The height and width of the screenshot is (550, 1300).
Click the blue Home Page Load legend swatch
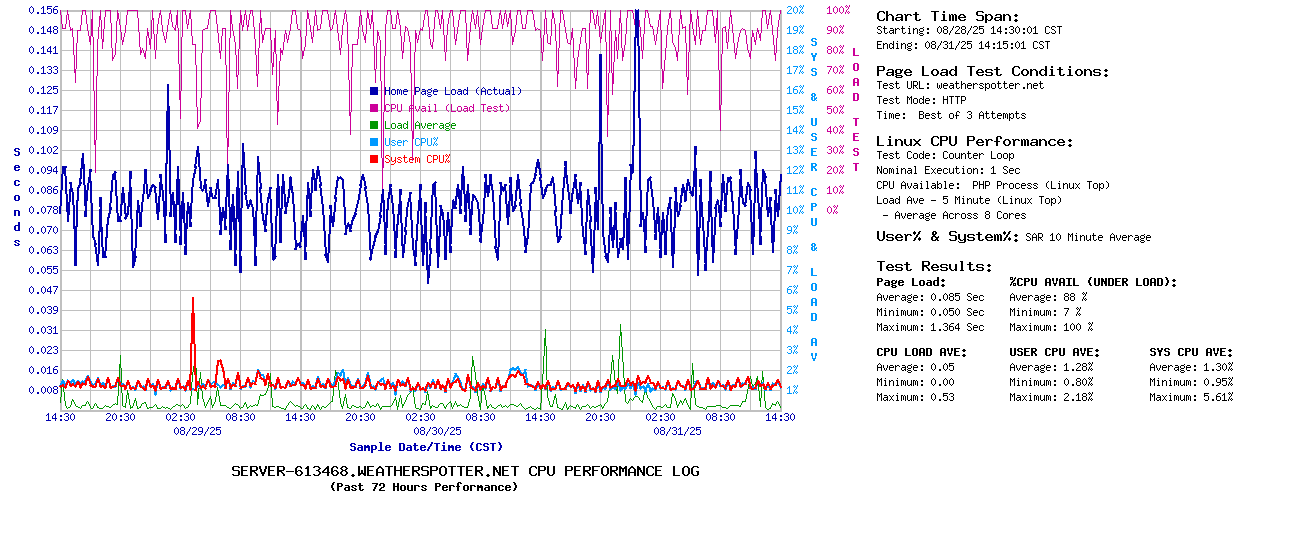(x=374, y=91)
